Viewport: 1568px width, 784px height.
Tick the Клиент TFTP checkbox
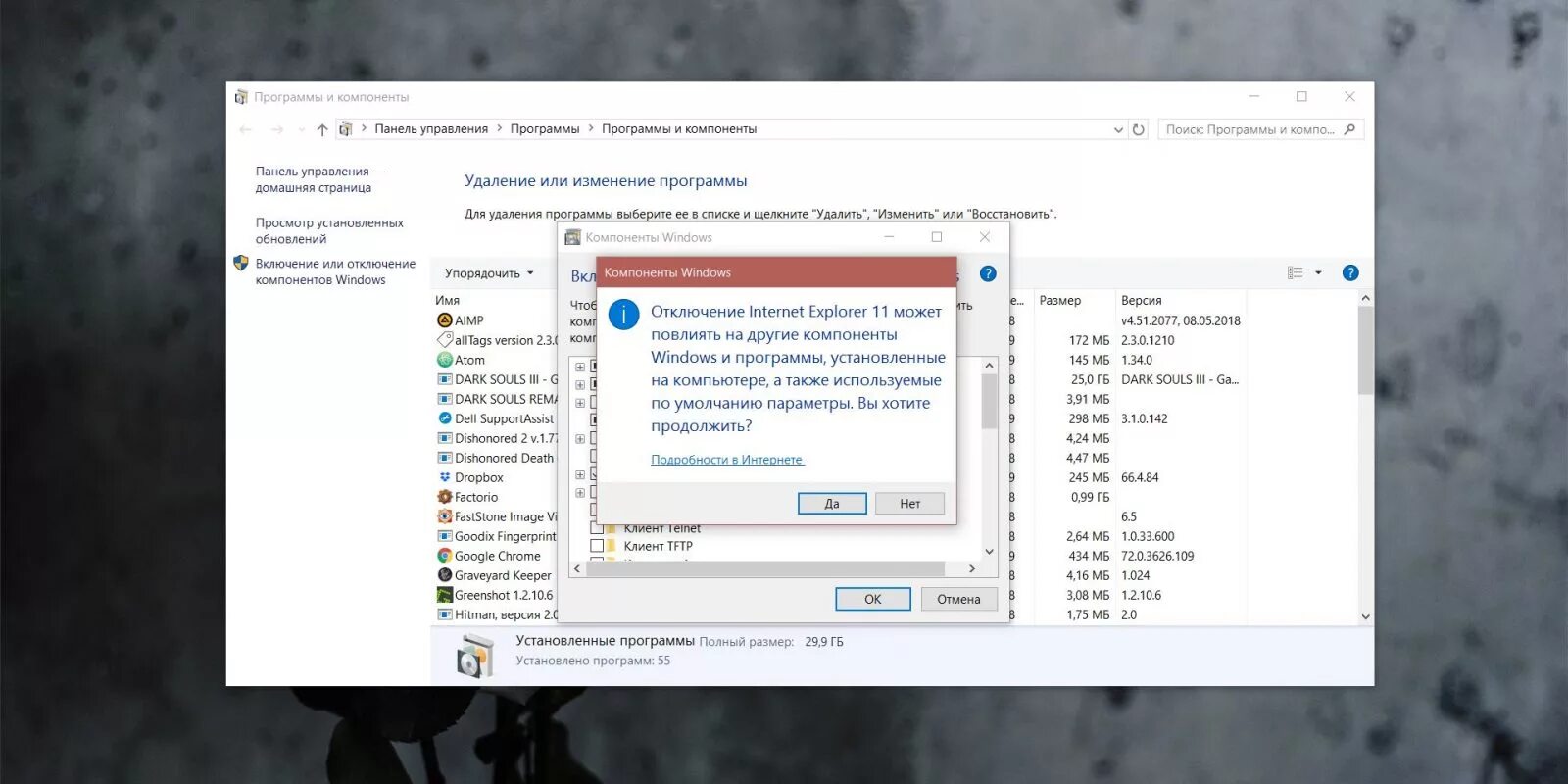point(597,546)
